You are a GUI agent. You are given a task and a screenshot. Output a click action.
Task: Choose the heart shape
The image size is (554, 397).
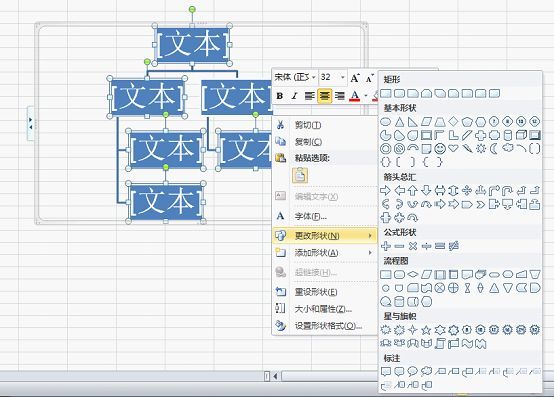click(x=453, y=148)
